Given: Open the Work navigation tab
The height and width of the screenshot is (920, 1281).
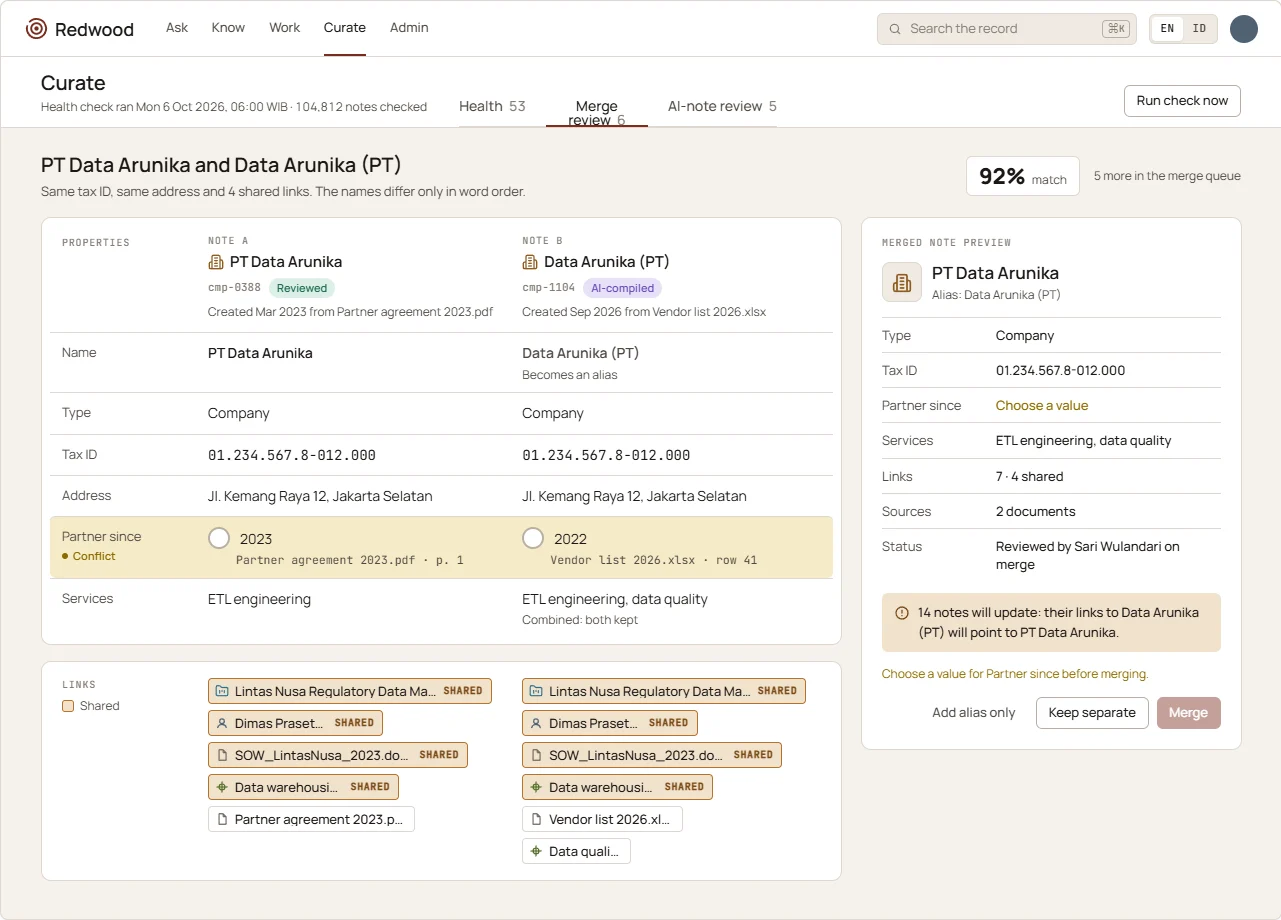Looking at the screenshot, I should click(x=285, y=28).
